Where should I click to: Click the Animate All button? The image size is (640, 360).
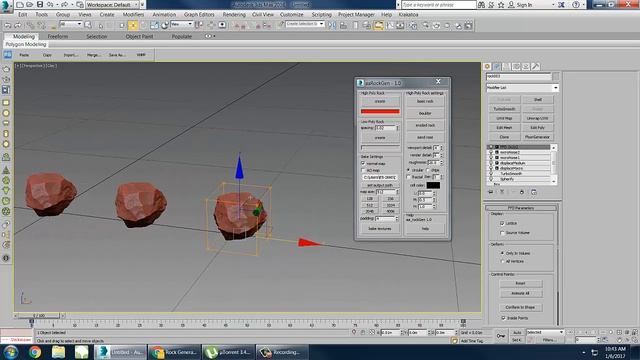(x=520, y=293)
